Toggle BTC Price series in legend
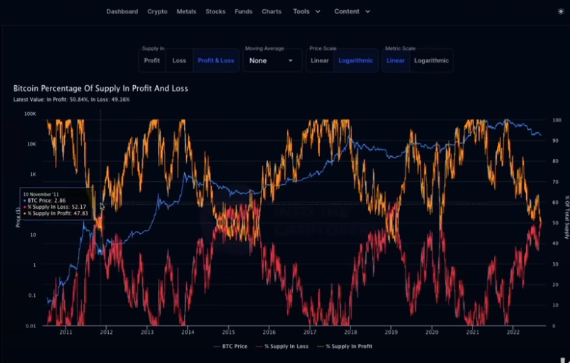The height and width of the screenshot is (363, 571). click(230, 346)
